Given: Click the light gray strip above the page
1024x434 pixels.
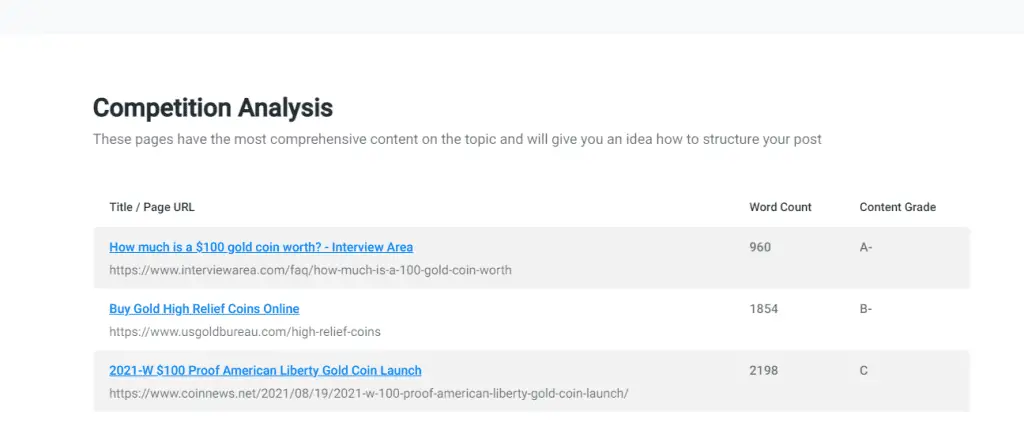Looking at the screenshot, I should click(x=512, y=16).
